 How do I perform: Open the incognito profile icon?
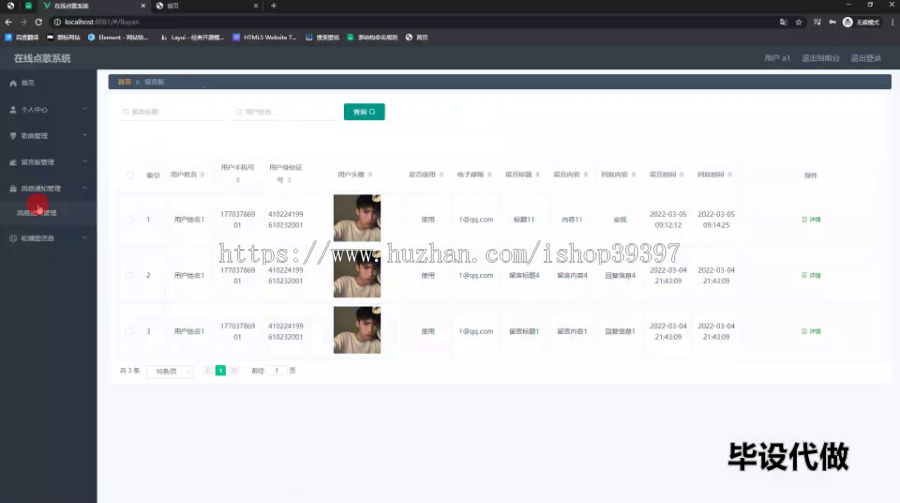click(x=848, y=22)
